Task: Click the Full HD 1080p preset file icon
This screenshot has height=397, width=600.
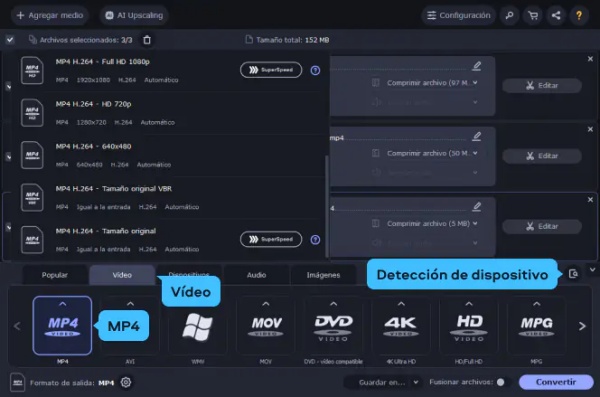Action: [32, 70]
